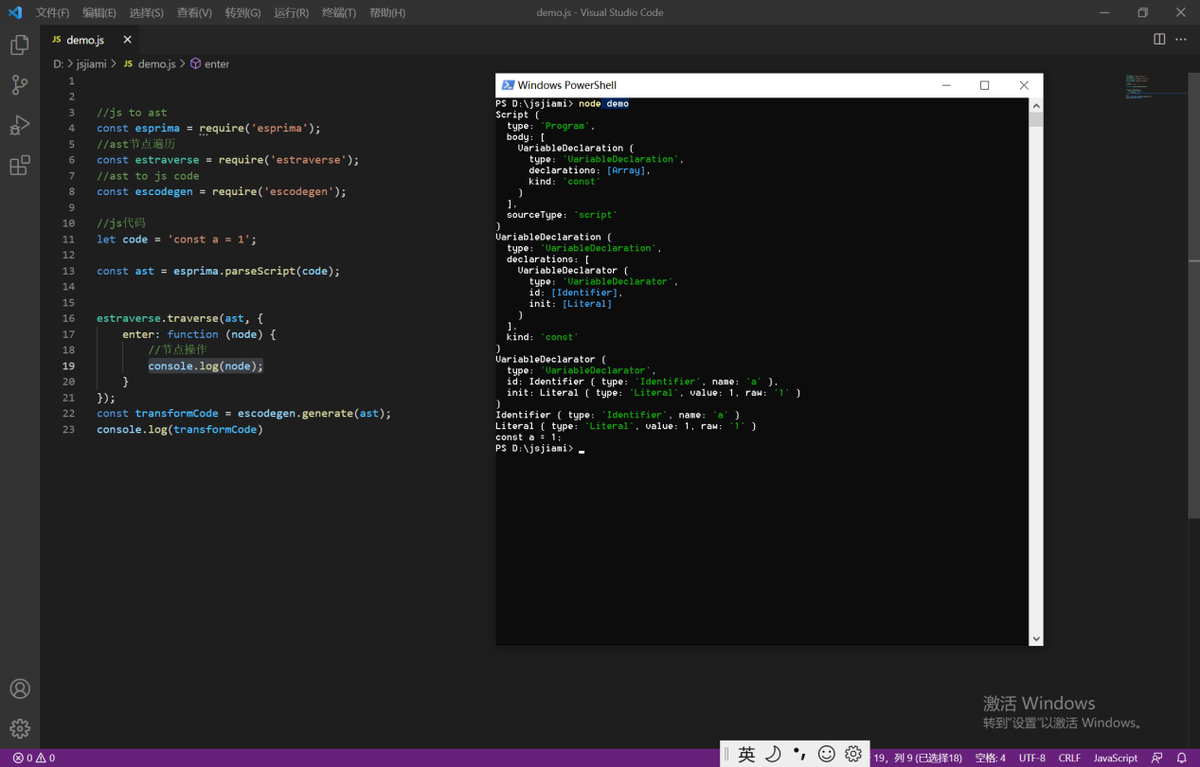Image resolution: width=1200 pixels, height=767 pixels.
Task: Open the Manage gear in activity bar
Action: point(19,729)
